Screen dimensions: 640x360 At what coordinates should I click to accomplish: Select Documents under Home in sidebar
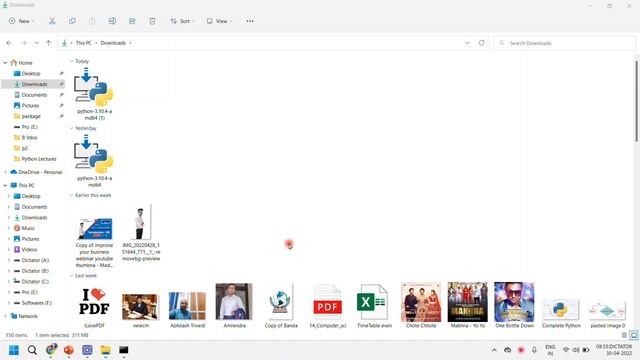coord(33,95)
